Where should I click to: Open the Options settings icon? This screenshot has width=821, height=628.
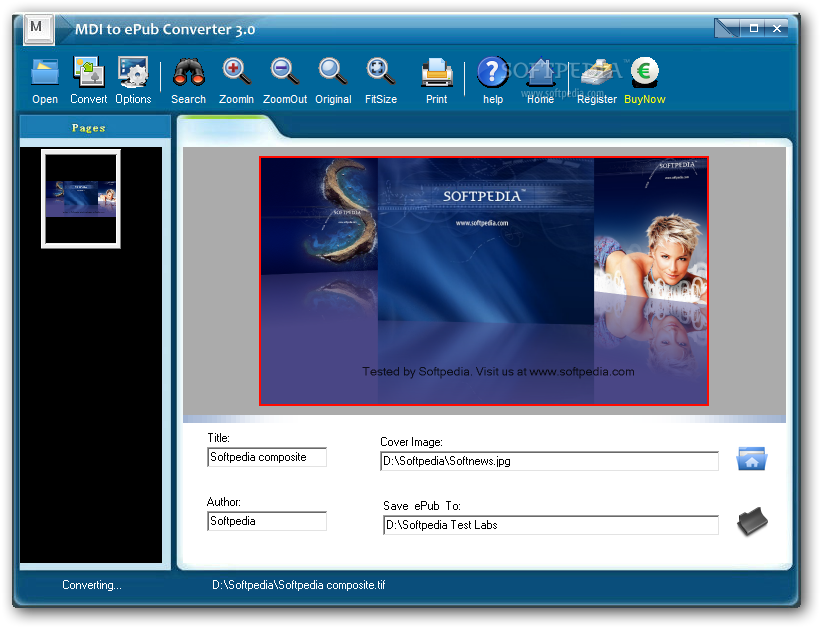pyautogui.click(x=133, y=72)
